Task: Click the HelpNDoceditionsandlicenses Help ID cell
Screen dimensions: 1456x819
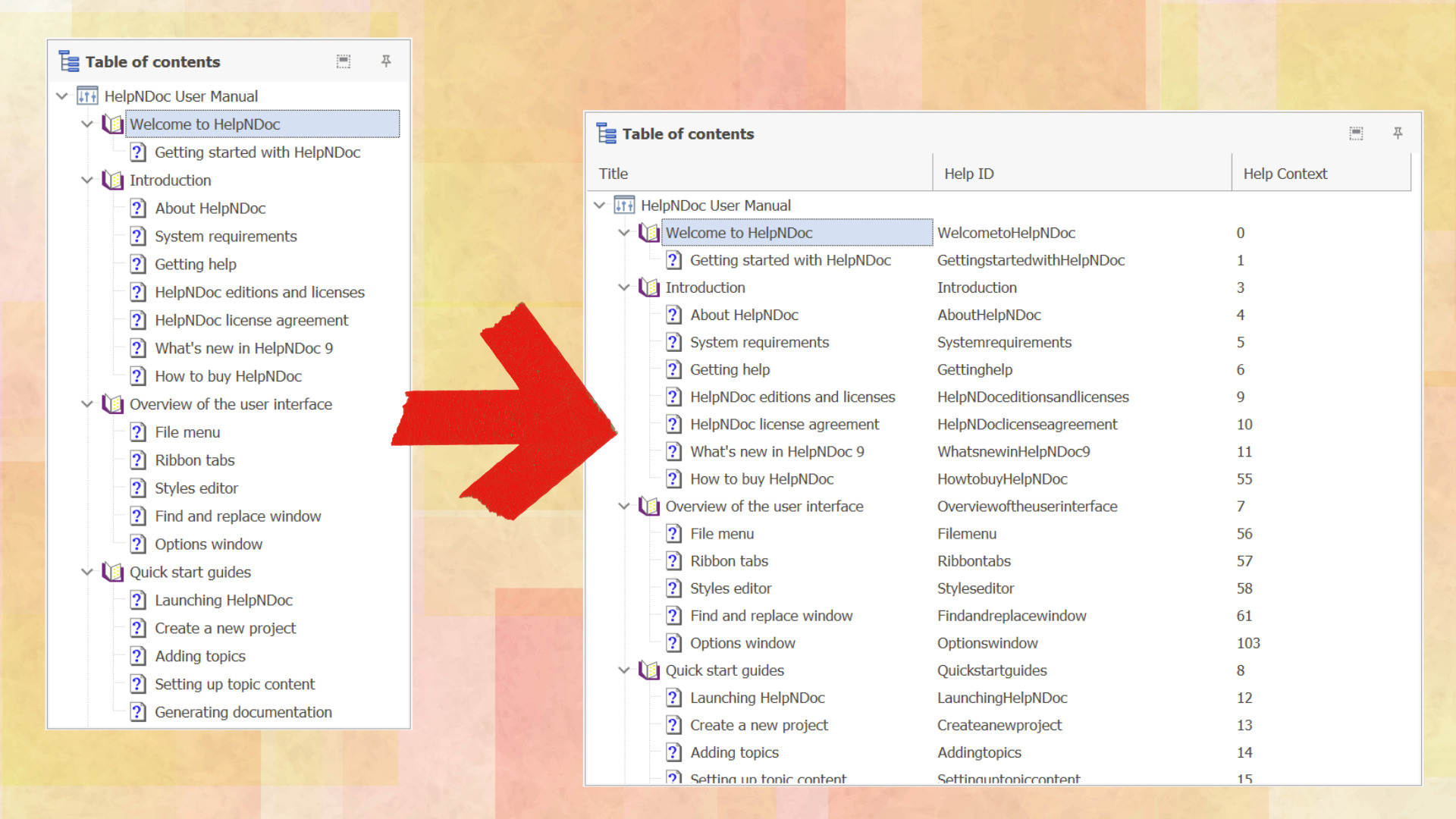Action: coord(1033,397)
